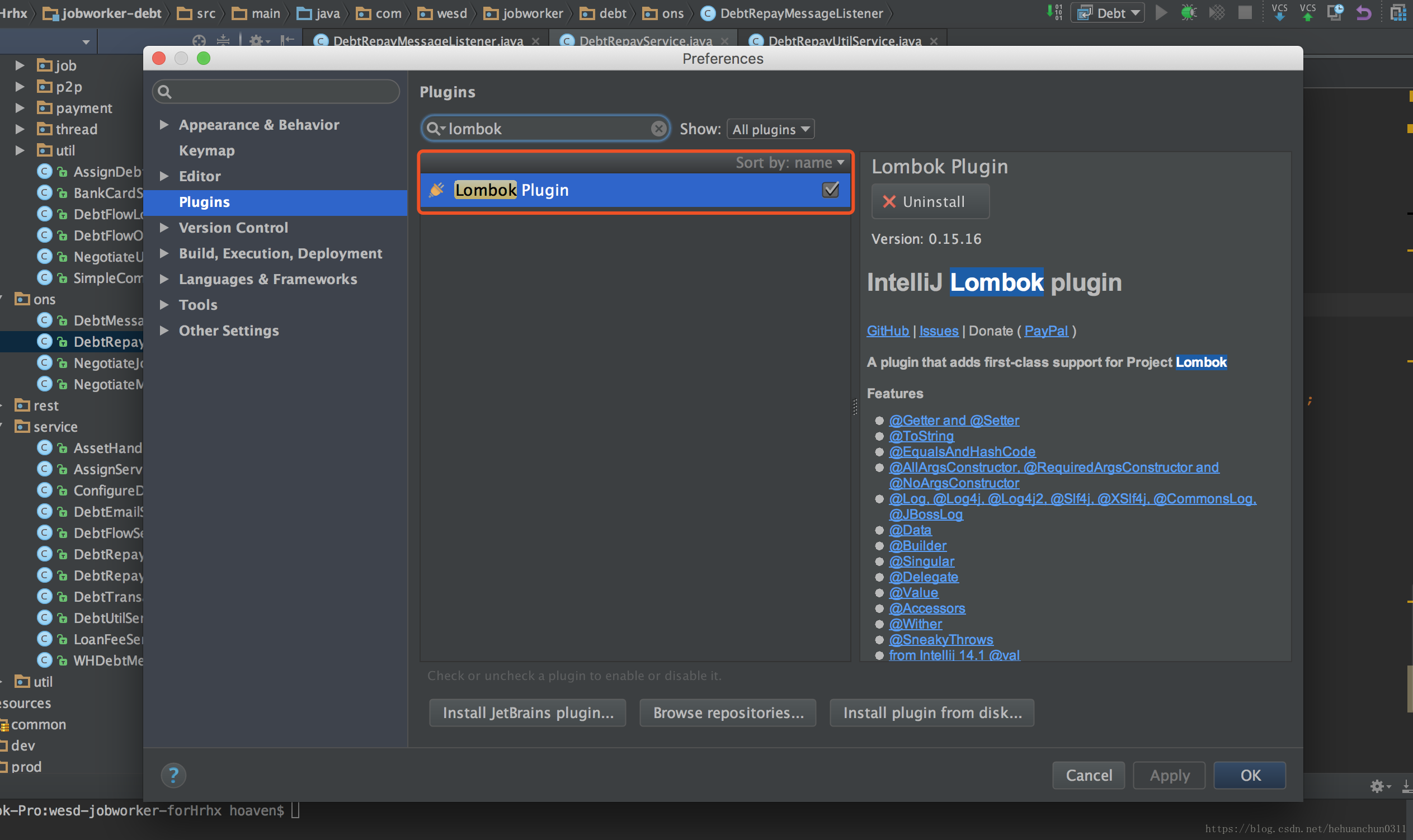Open the Sort by name dropdown
The height and width of the screenshot is (840, 1413).
tap(790, 162)
